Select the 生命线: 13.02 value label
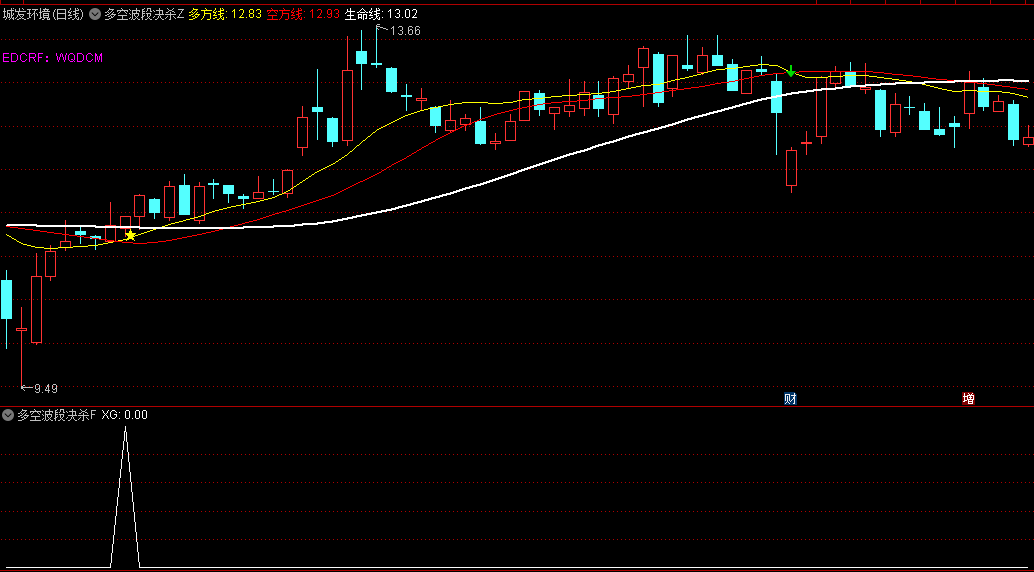 (380, 14)
